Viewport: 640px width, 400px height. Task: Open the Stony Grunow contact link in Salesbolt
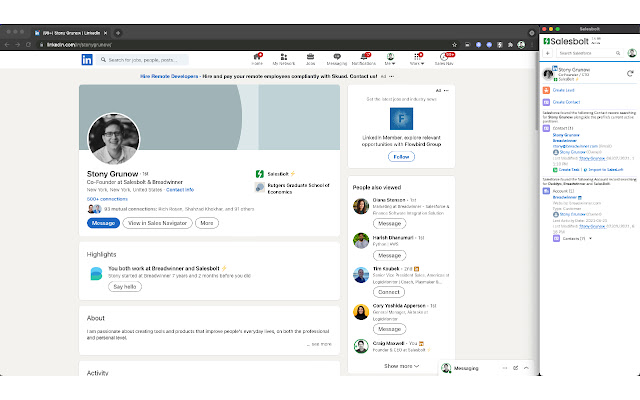[x=566, y=135]
